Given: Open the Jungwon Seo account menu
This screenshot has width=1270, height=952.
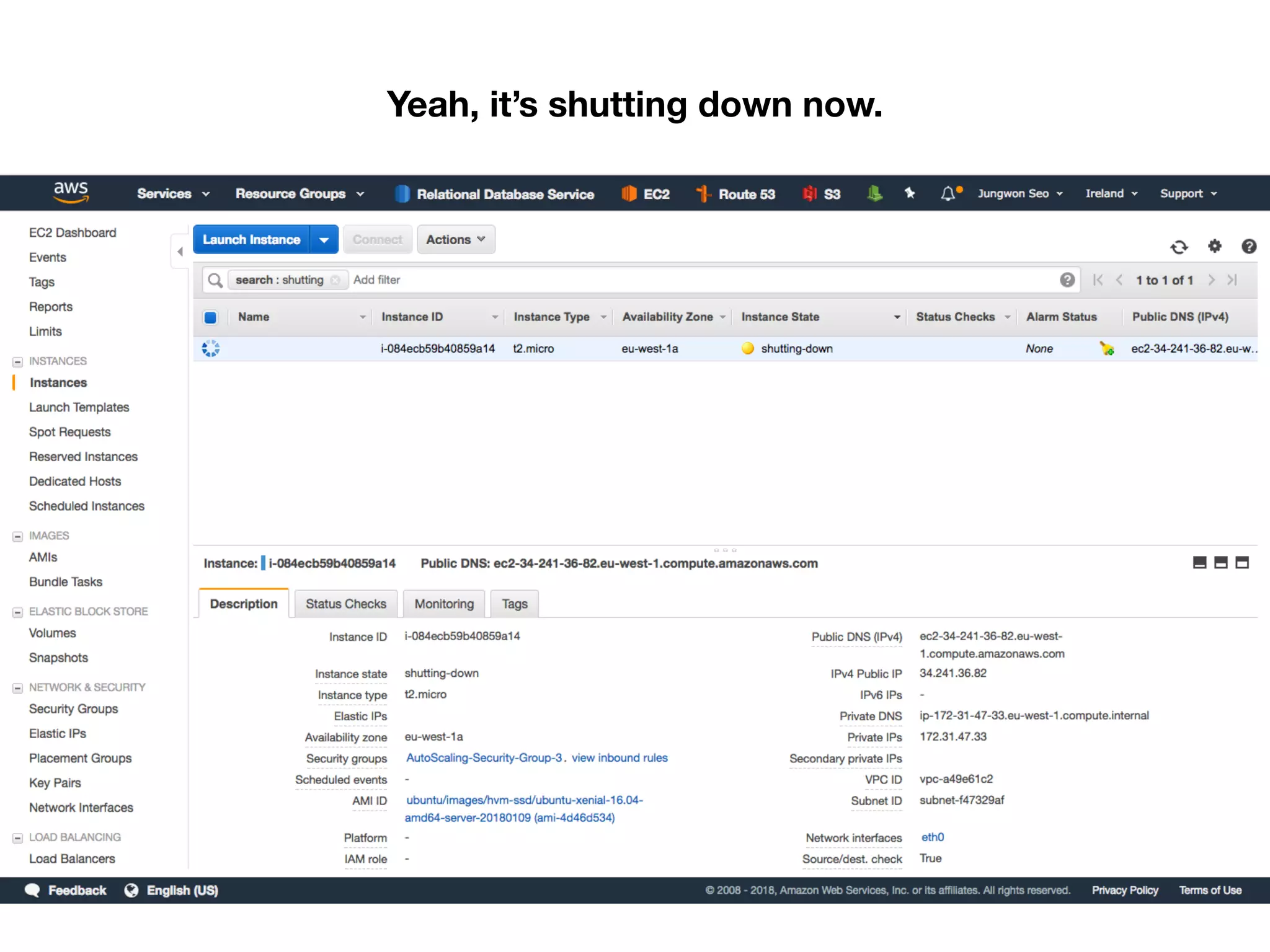Looking at the screenshot, I should (1020, 193).
